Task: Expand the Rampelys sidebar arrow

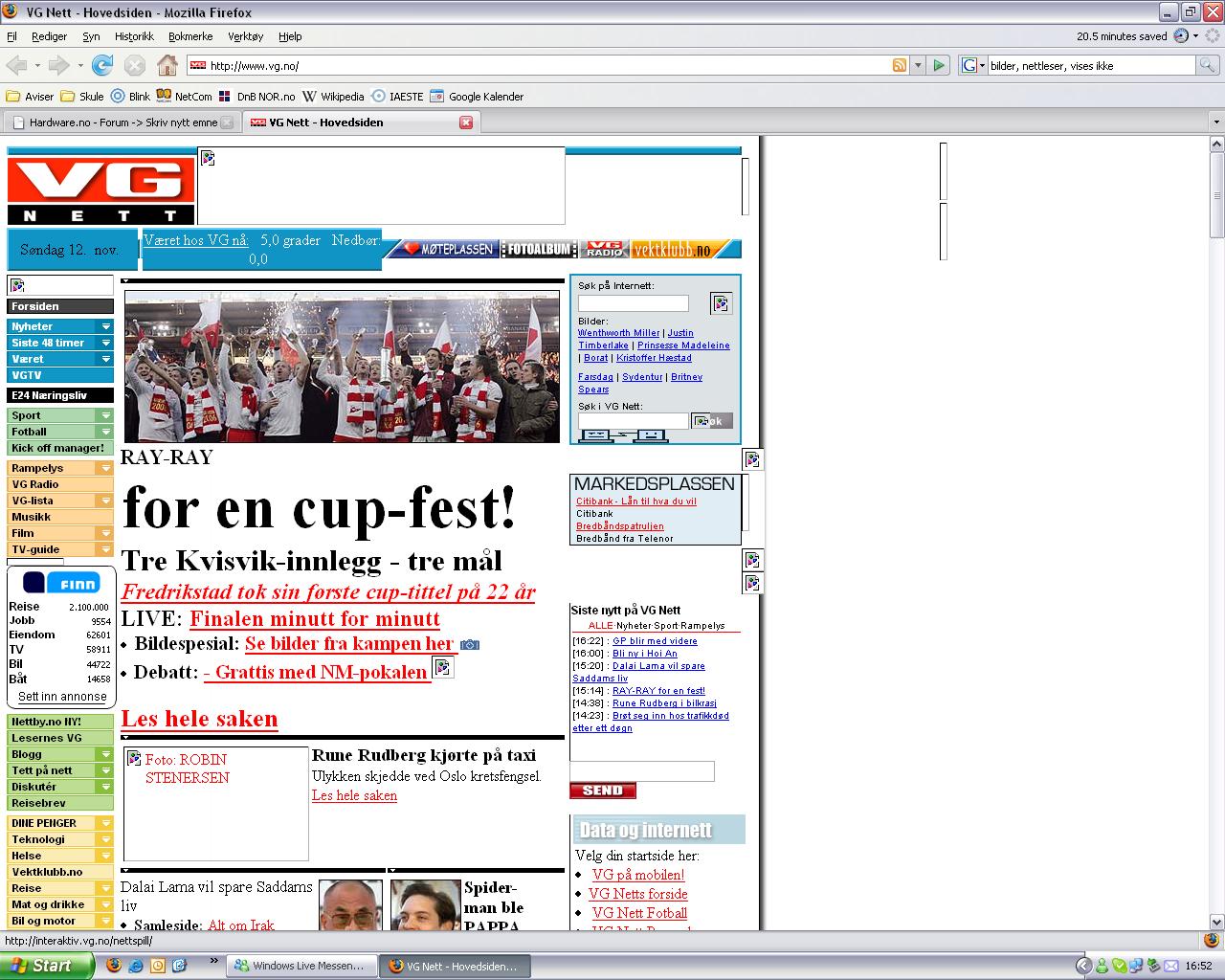Action: pyautogui.click(x=105, y=468)
